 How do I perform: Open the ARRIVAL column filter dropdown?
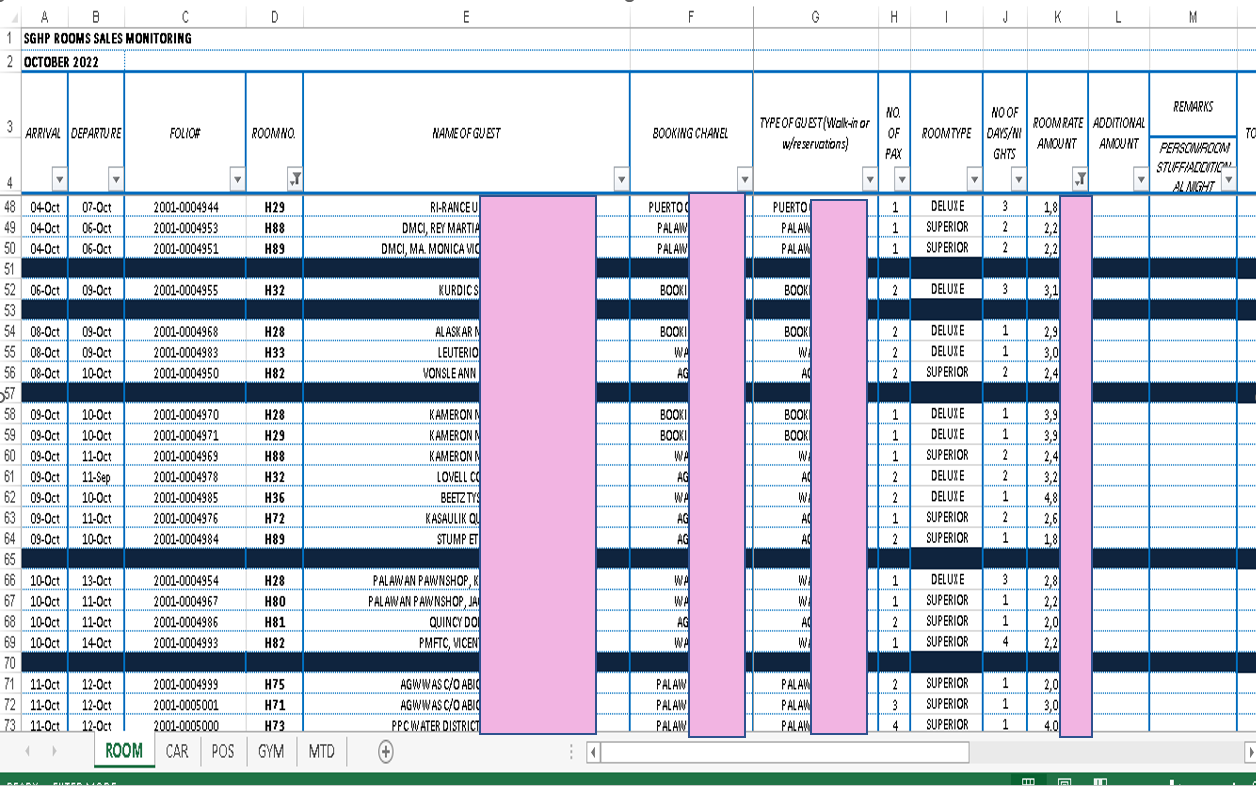tap(59, 180)
